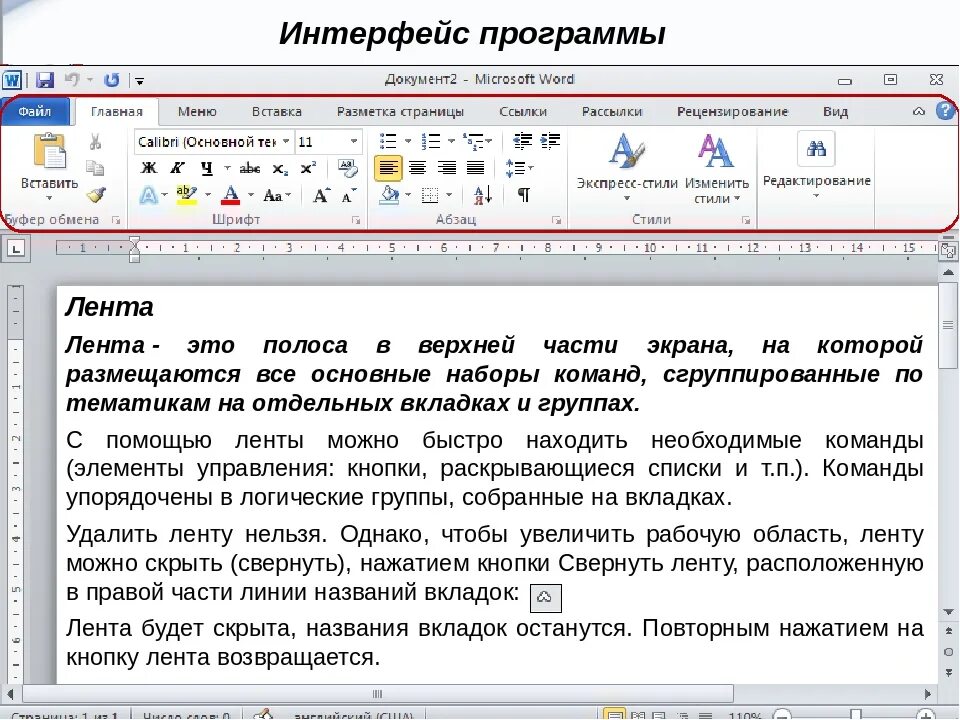Switch to the Меню tab
Screen dimensions: 960x720
[197, 111]
